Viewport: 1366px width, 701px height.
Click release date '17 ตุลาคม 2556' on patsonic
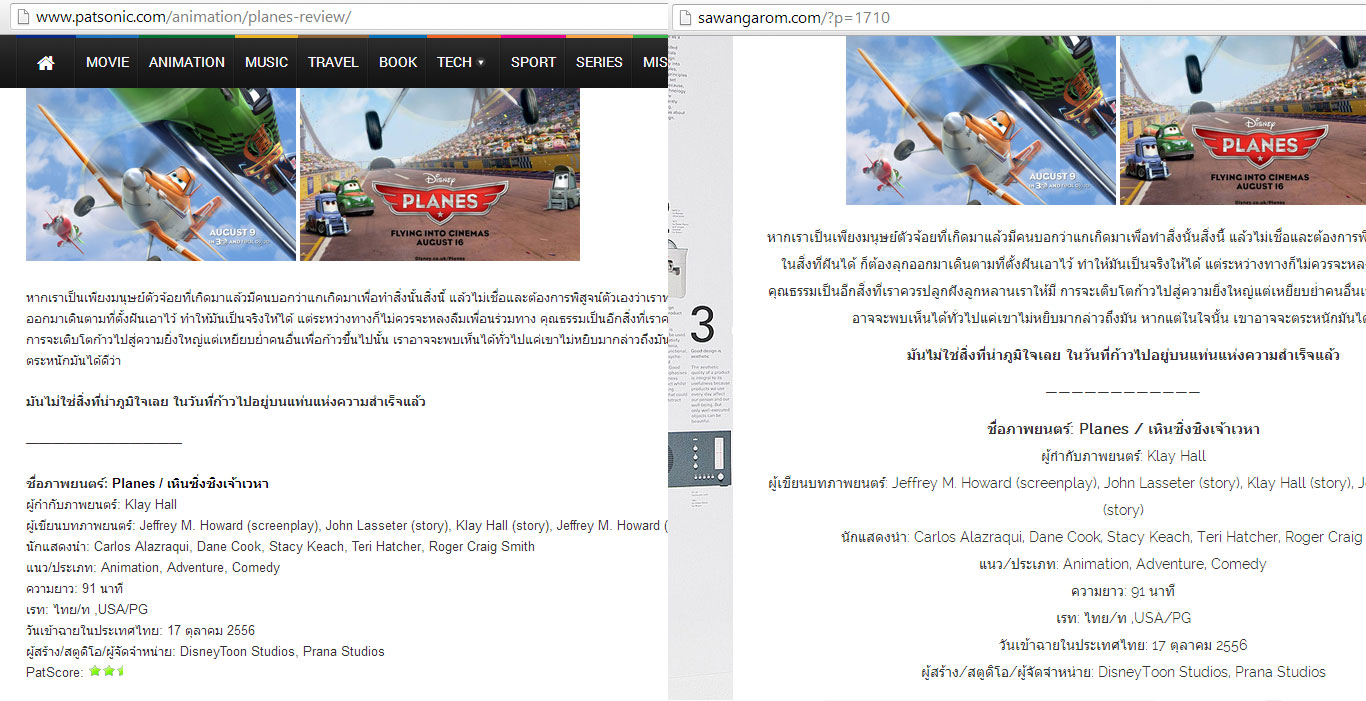click(211, 631)
